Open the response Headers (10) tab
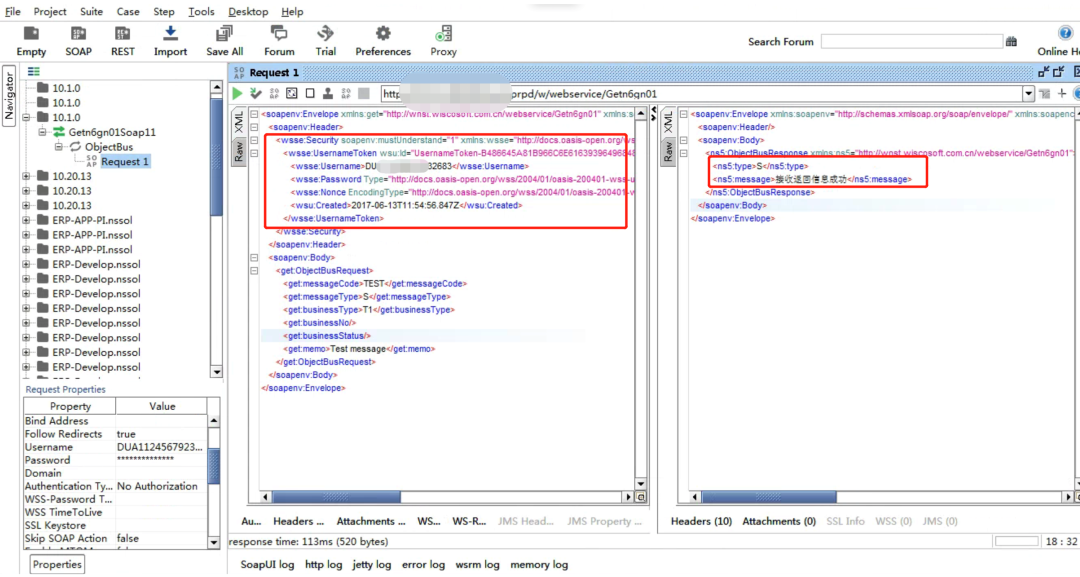The image size is (1080, 577). tap(701, 521)
